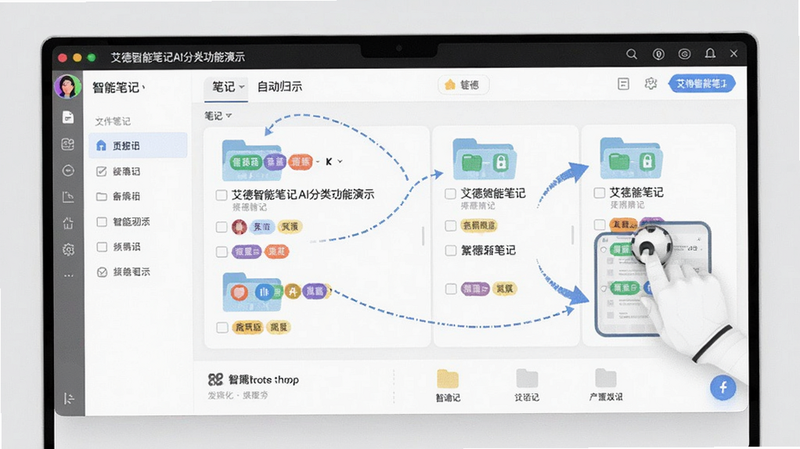Click the scroll handle between first and middle cards
This screenshot has height=449, width=800.
(x=423, y=236)
